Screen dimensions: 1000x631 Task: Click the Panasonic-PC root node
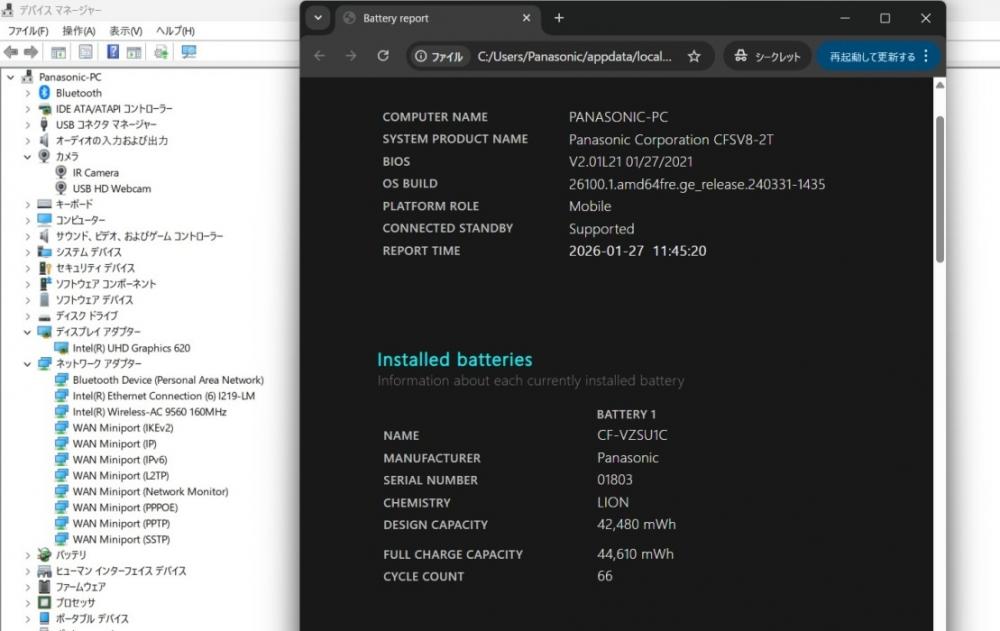pyautogui.click(x=70, y=77)
